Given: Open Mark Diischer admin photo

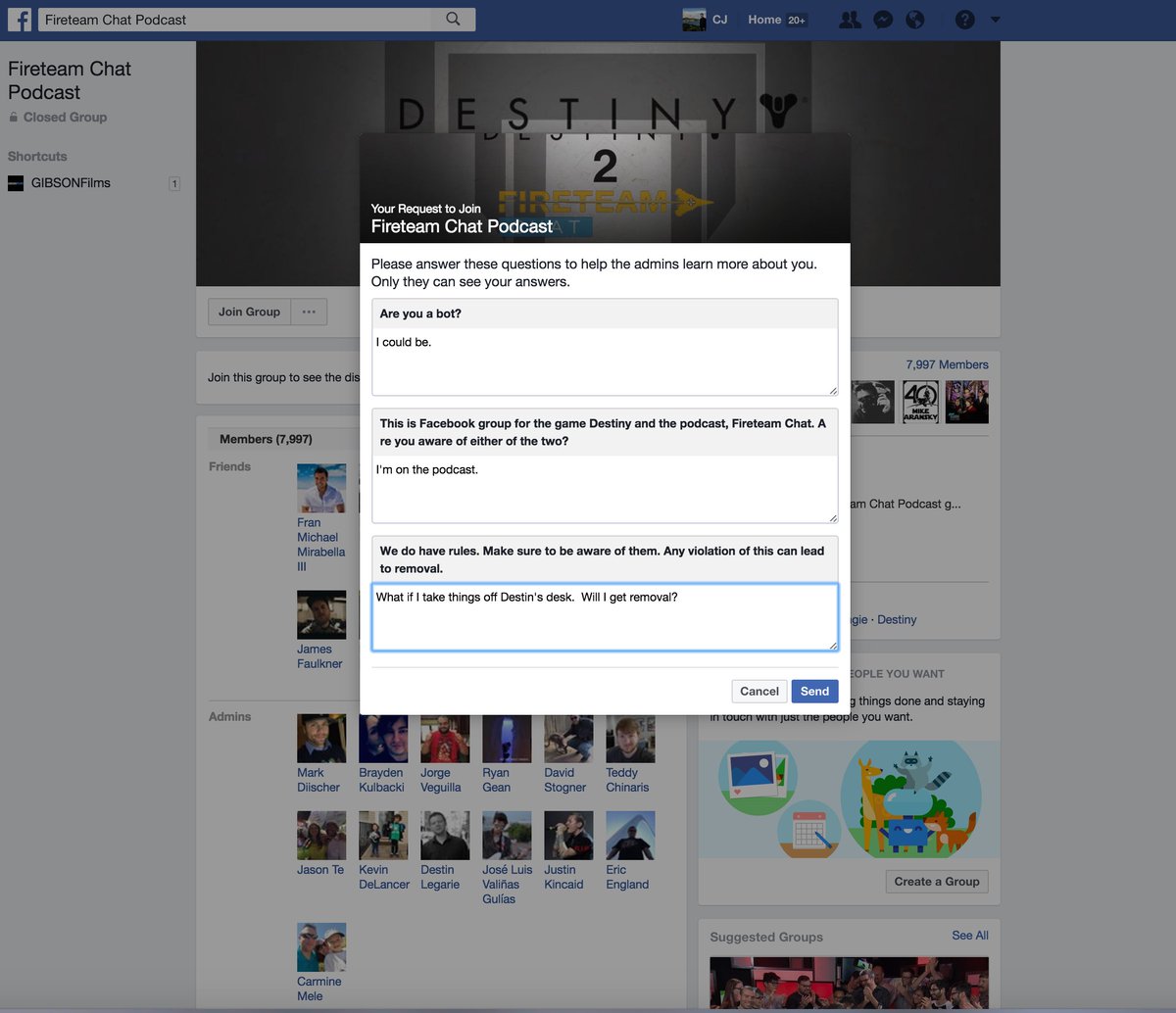Looking at the screenshot, I should pyautogui.click(x=321, y=739).
